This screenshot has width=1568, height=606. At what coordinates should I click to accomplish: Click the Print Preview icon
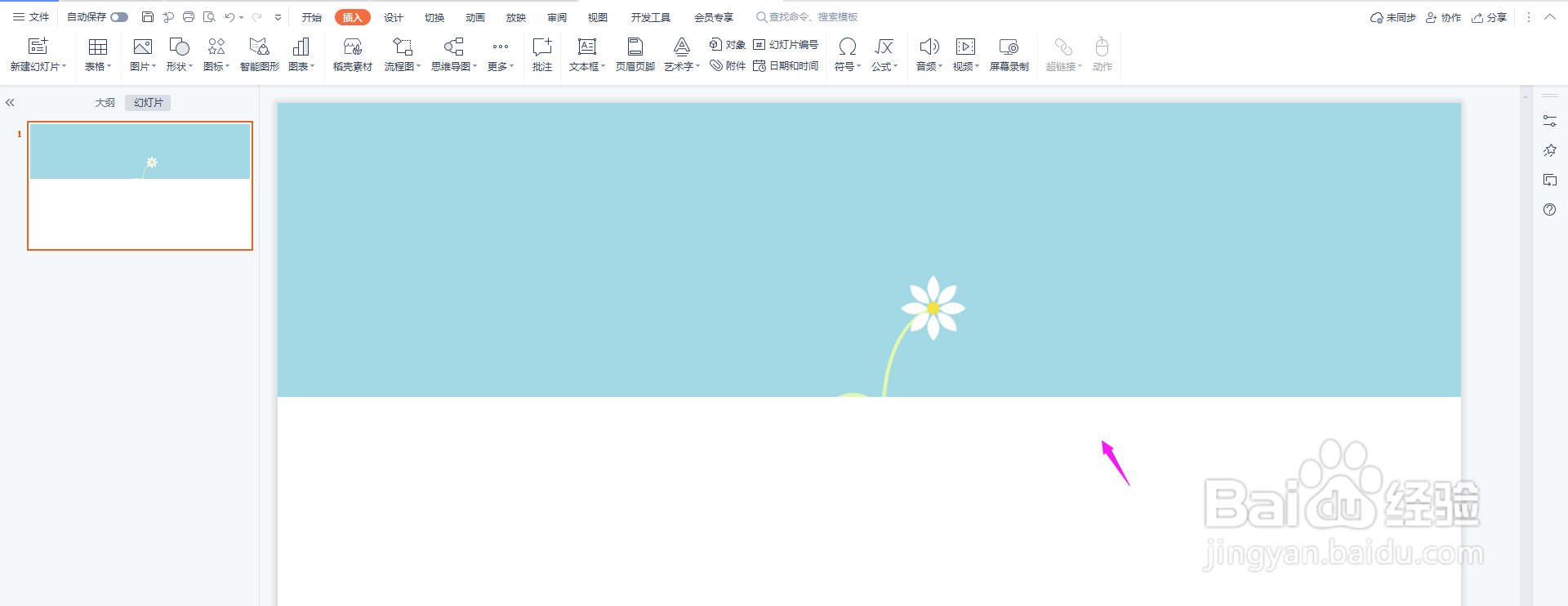(x=209, y=17)
